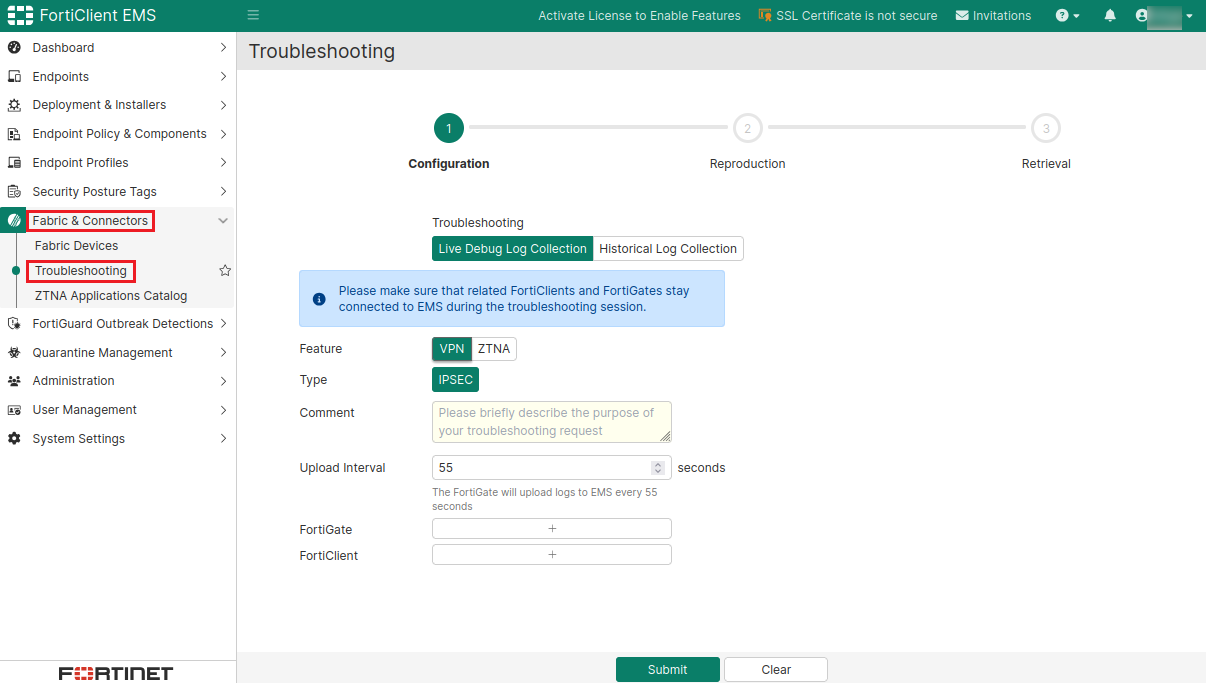
Task: Click the Dashboard gauge icon
Action: (x=14, y=48)
